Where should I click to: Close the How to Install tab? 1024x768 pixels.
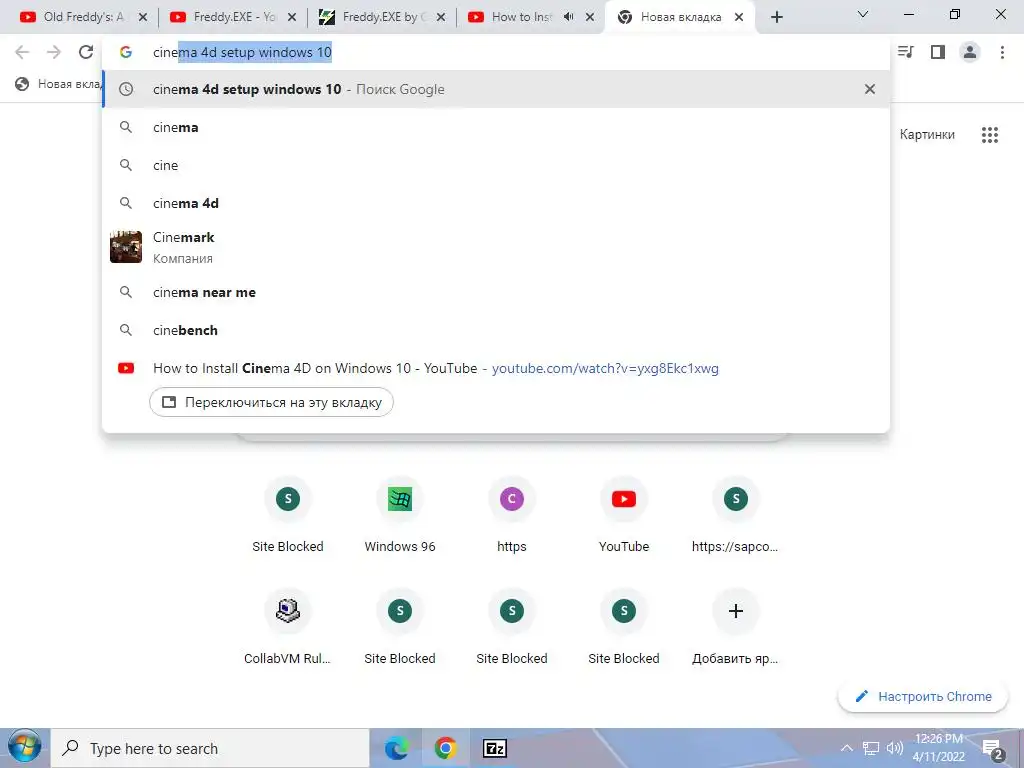[x=590, y=18]
